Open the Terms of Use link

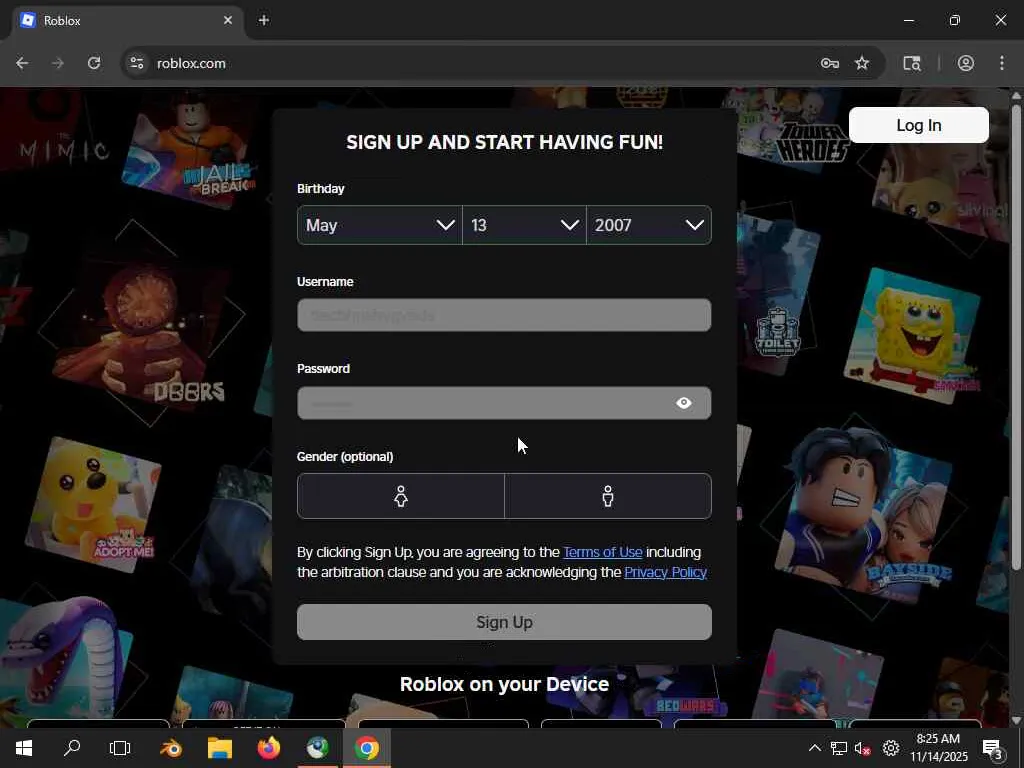point(603,552)
